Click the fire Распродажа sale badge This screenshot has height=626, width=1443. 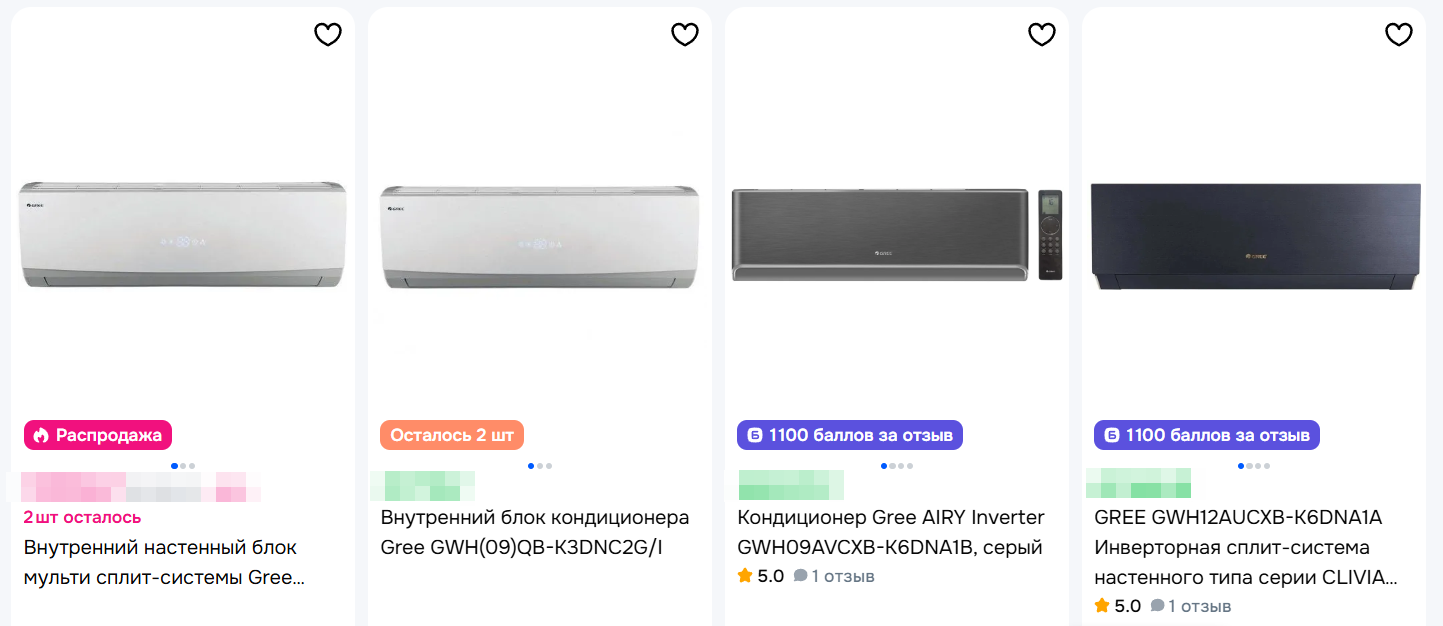[x=98, y=435]
